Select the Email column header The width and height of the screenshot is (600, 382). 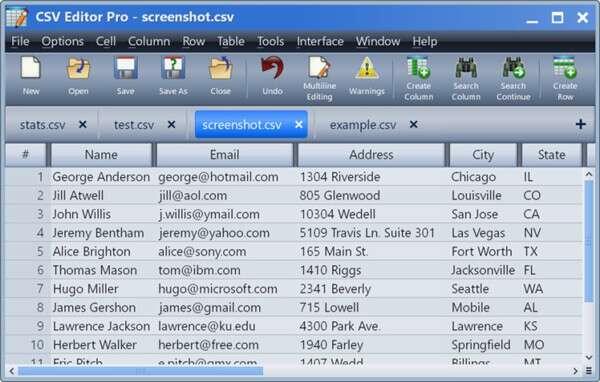pyautogui.click(x=225, y=155)
